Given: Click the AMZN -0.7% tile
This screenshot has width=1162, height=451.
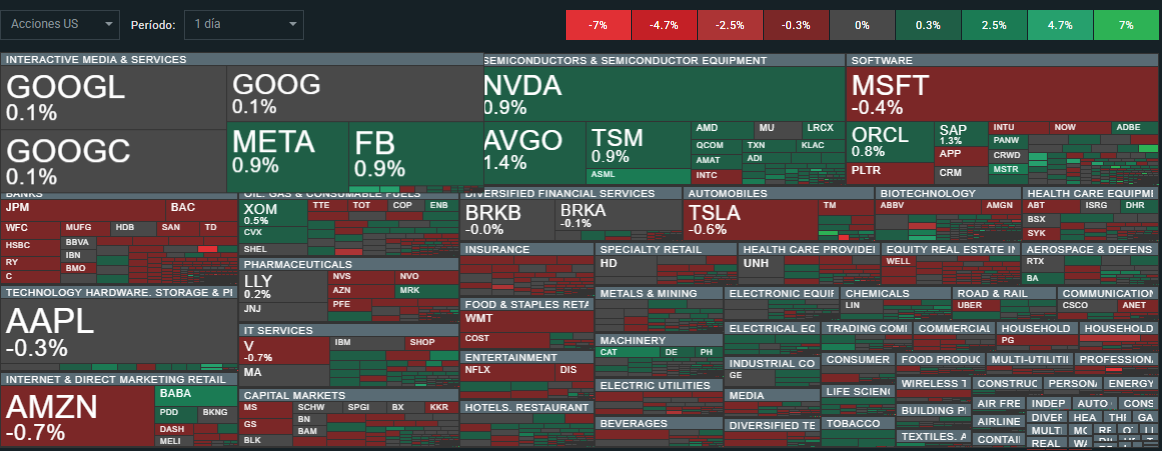Looking at the screenshot, I should (x=77, y=417).
